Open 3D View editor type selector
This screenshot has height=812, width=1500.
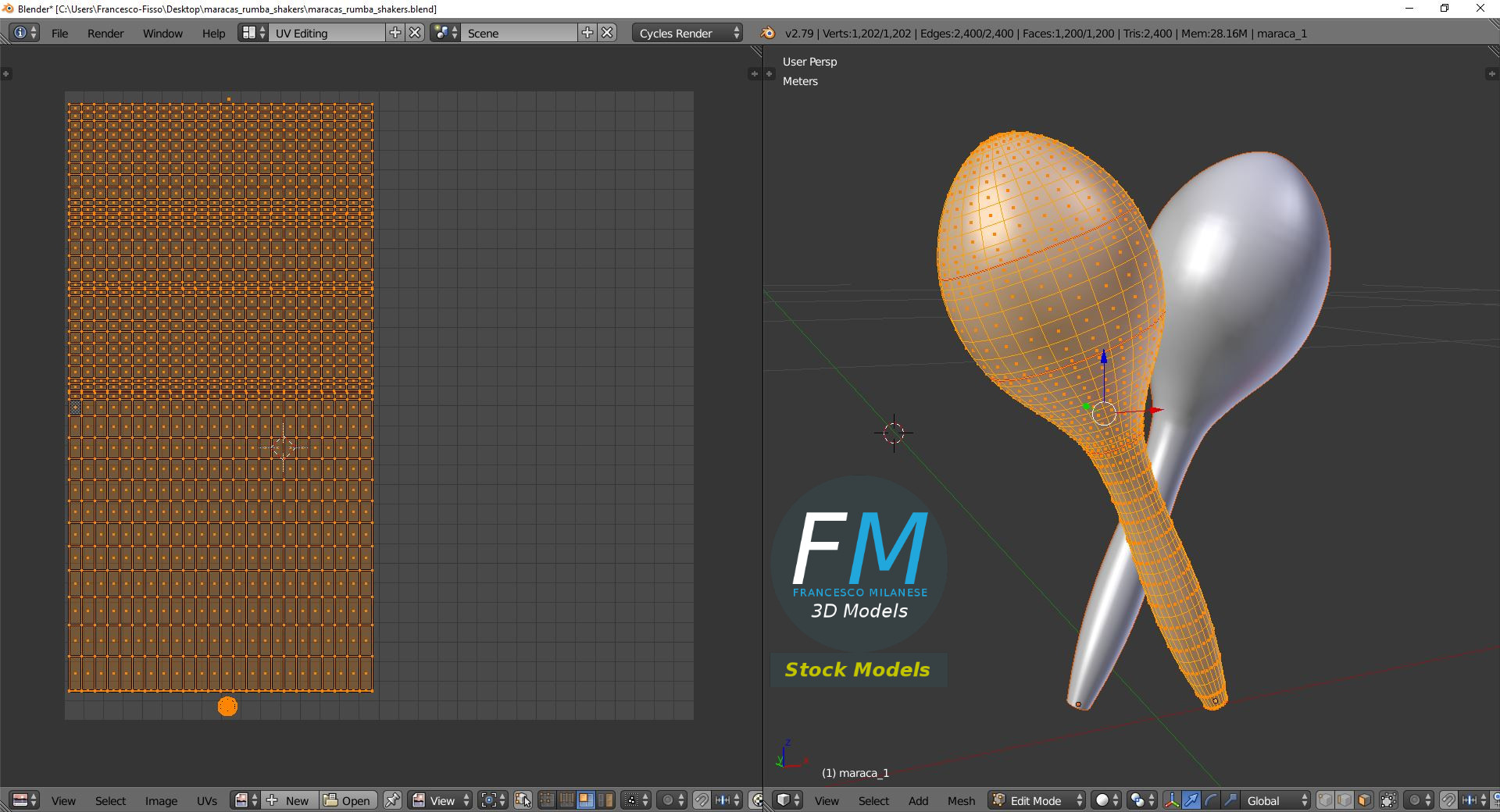[787, 800]
